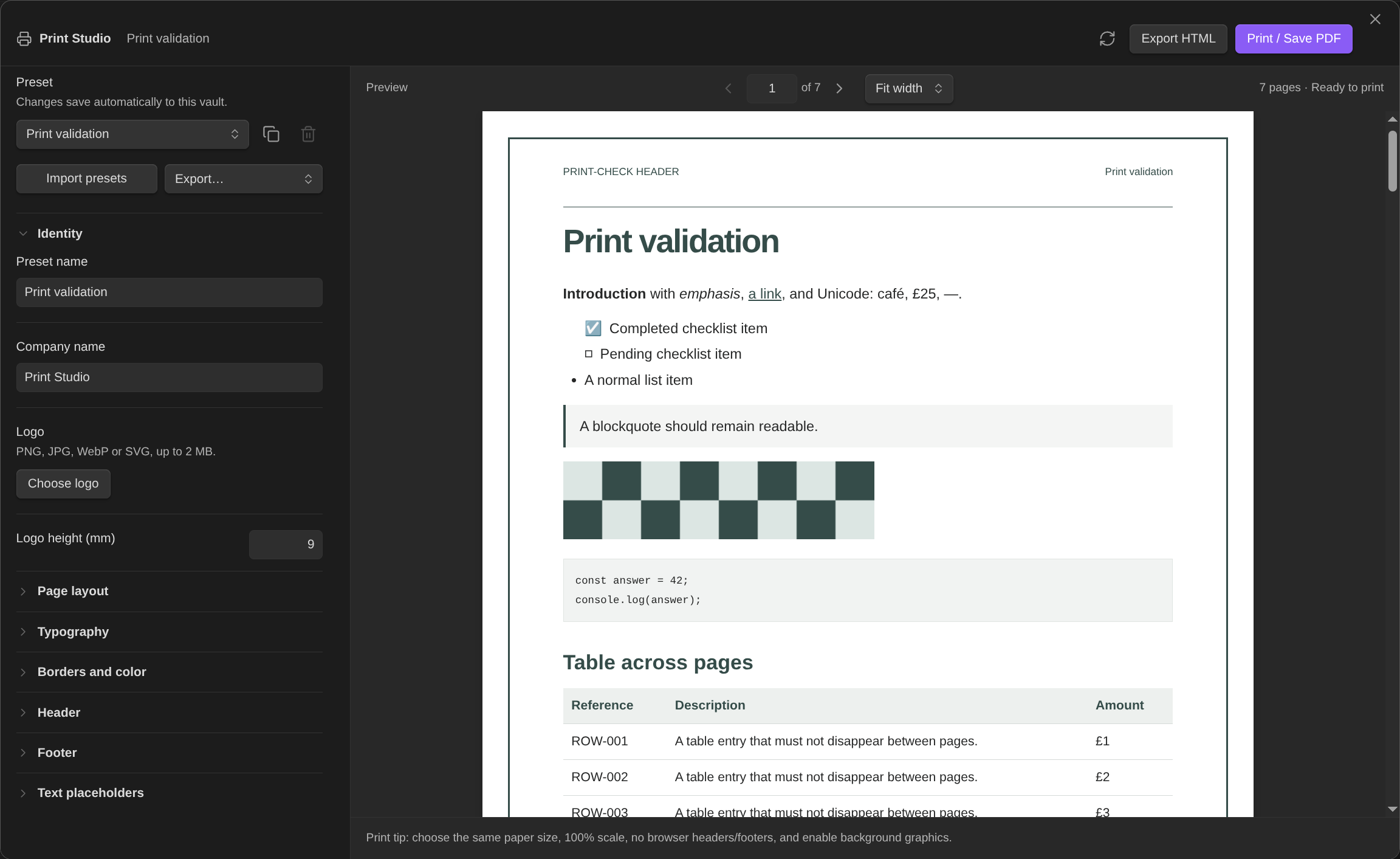This screenshot has width=1400, height=859.
Task: Open the Export… dropdown
Action: pyautogui.click(x=243, y=179)
